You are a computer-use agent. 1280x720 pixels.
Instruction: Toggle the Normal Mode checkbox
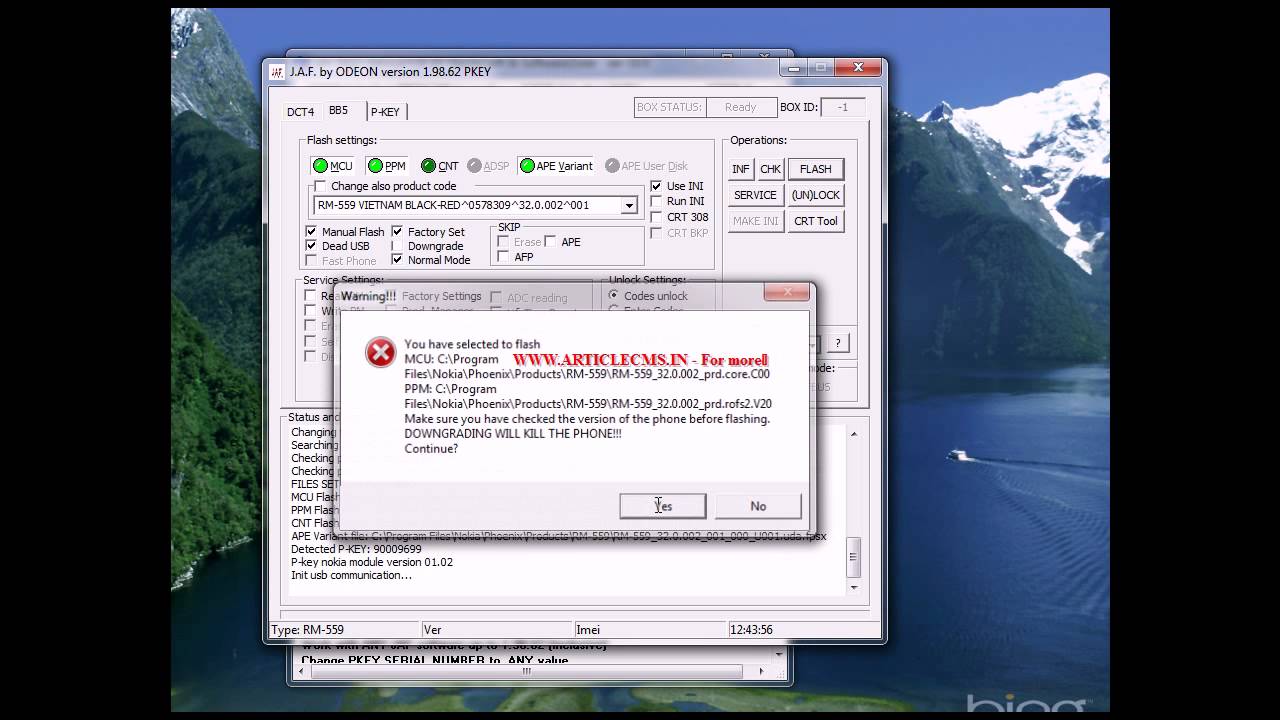(397, 260)
